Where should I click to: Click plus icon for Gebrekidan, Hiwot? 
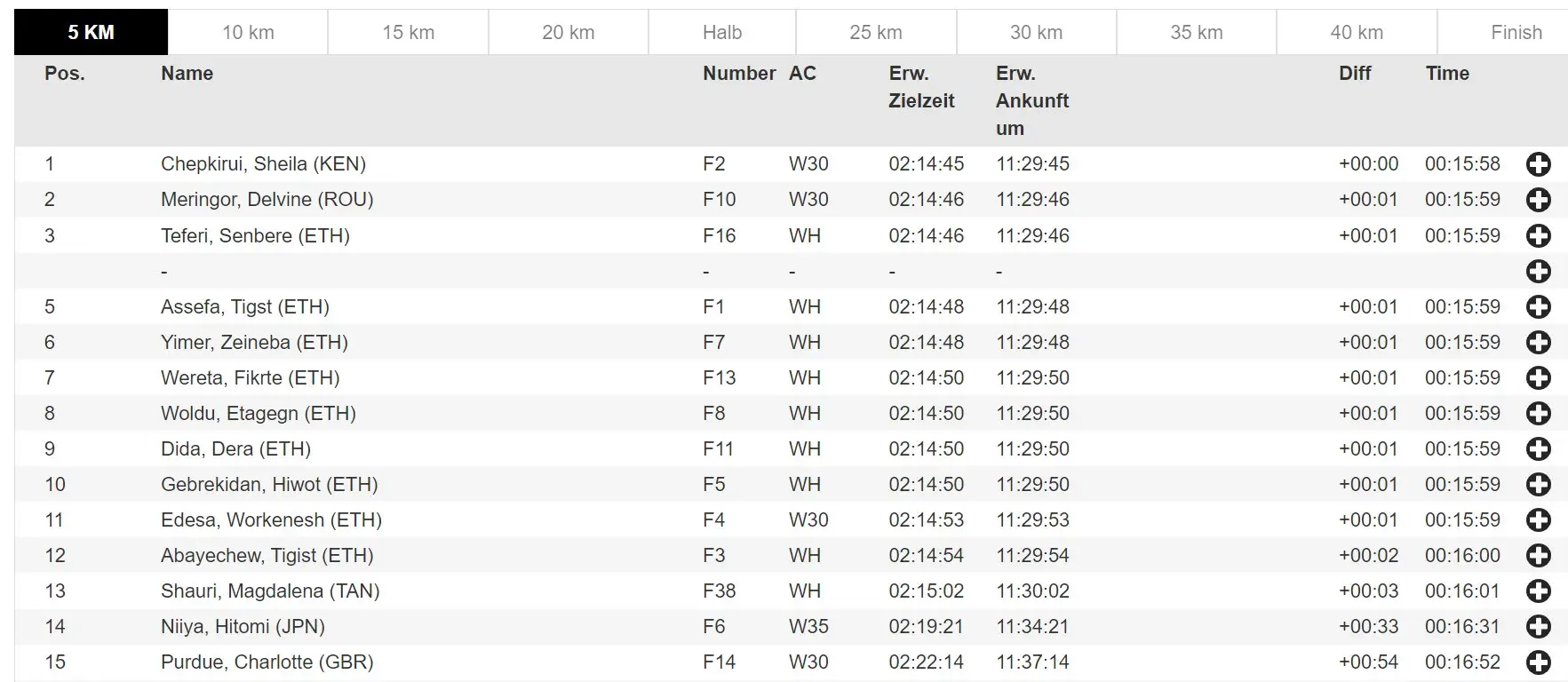click(x=1538, y=484)
